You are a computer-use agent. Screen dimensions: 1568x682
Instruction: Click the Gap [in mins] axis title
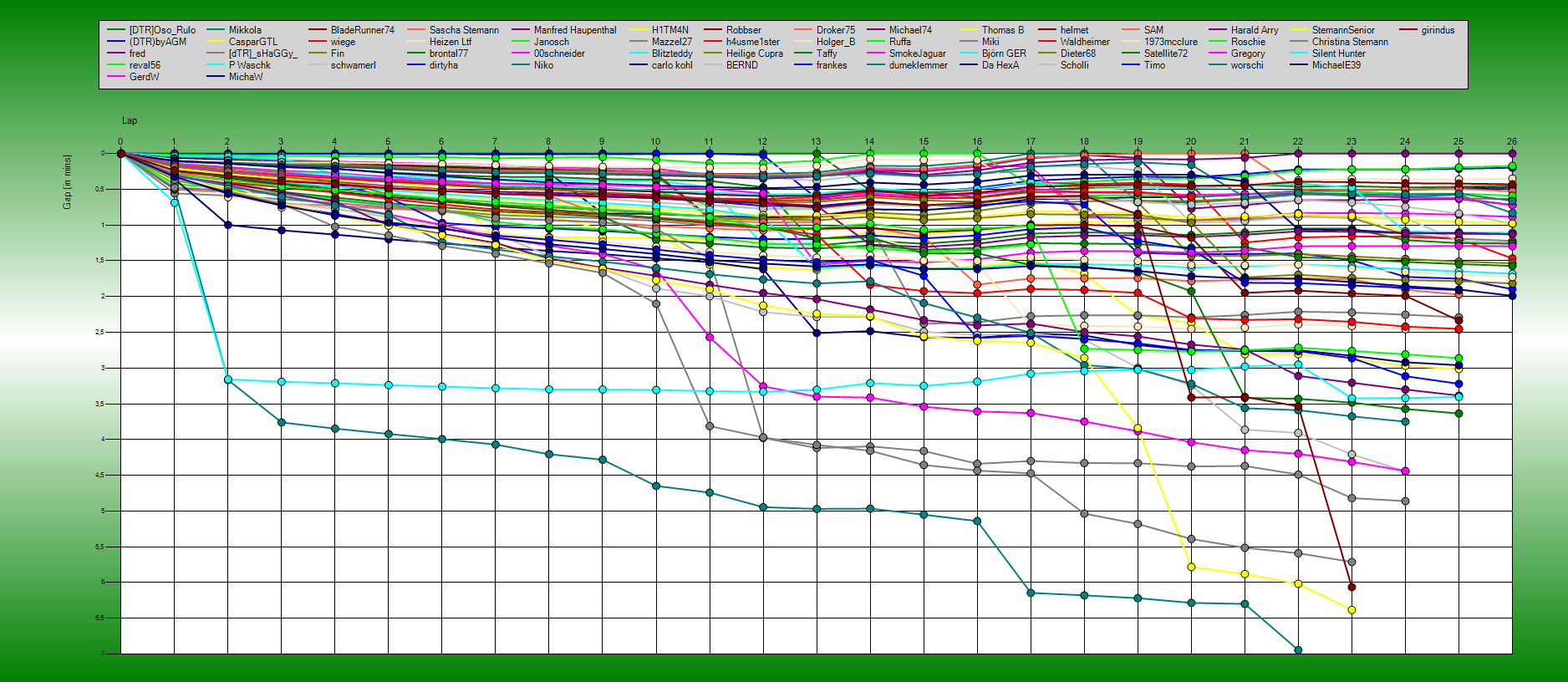(67, 181)
